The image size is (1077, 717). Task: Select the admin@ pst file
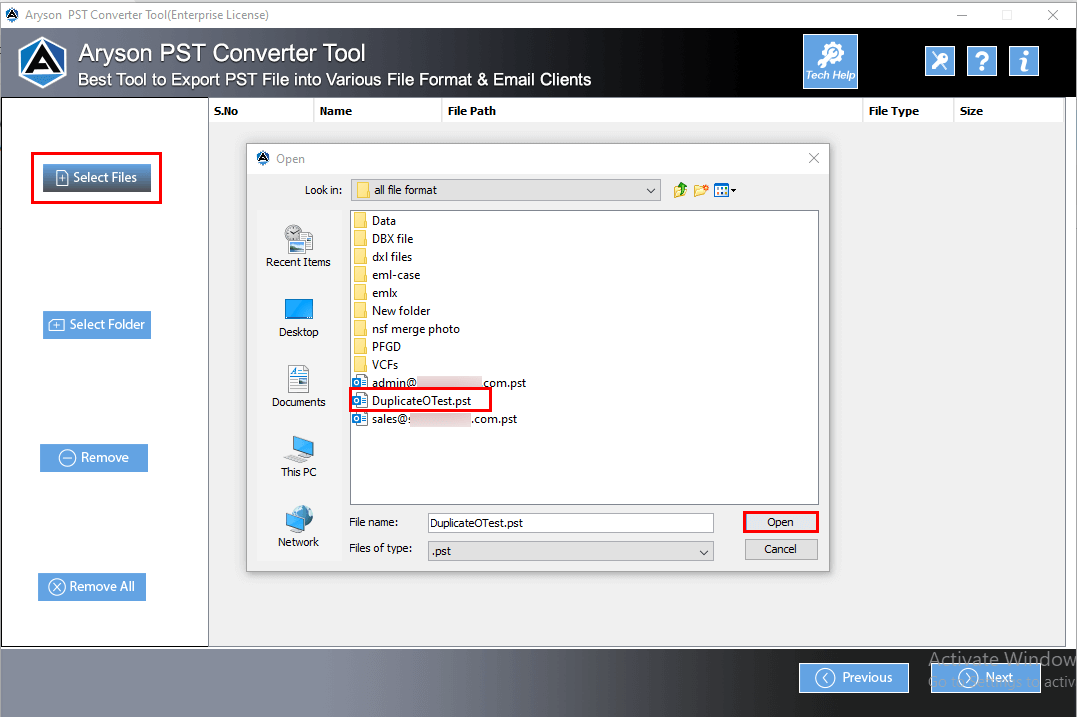click(x=440, y=383)
